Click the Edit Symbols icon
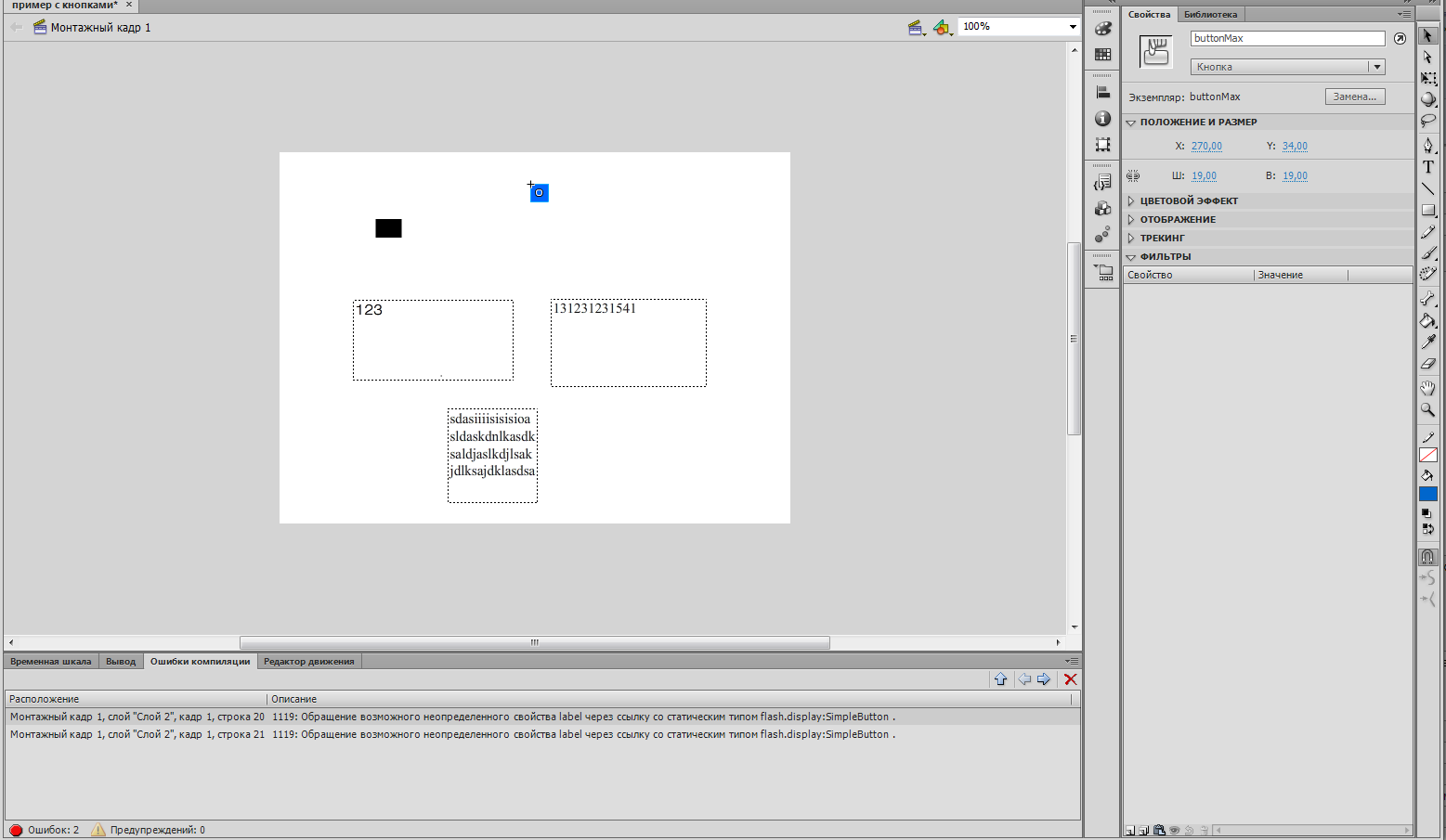Viewport: 1446px width, 840px height. point(944,28)
